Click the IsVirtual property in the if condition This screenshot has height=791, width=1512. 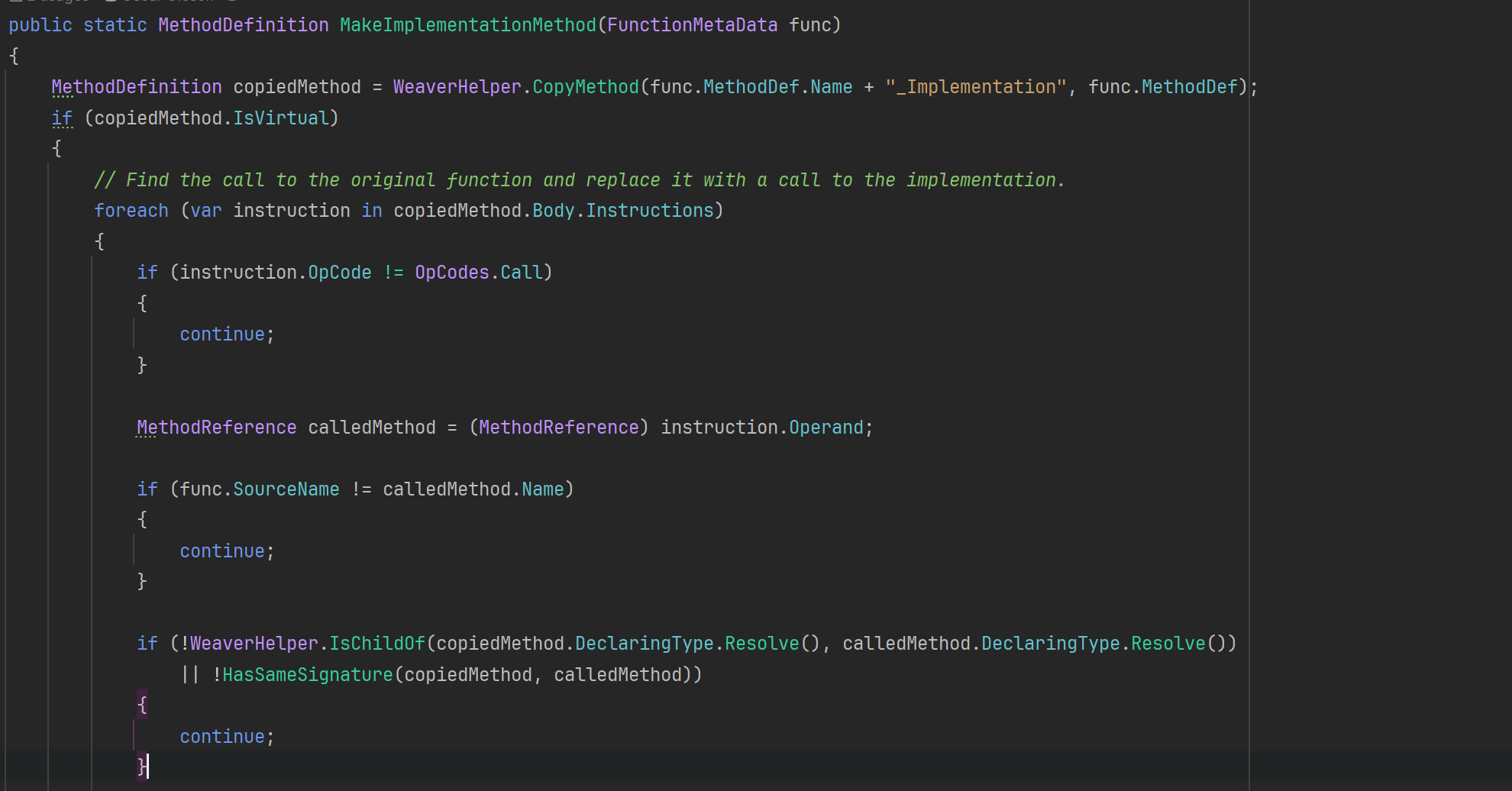click(282, 118)
